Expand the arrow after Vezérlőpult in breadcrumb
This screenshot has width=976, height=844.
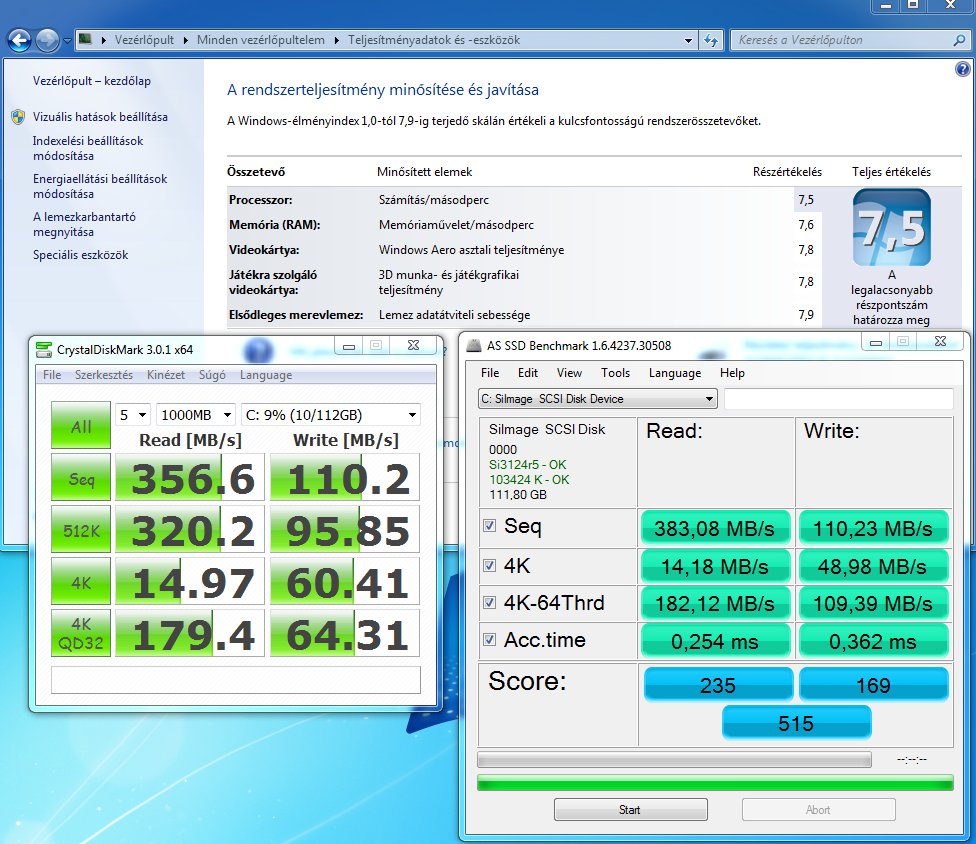(x=185, y=40)
